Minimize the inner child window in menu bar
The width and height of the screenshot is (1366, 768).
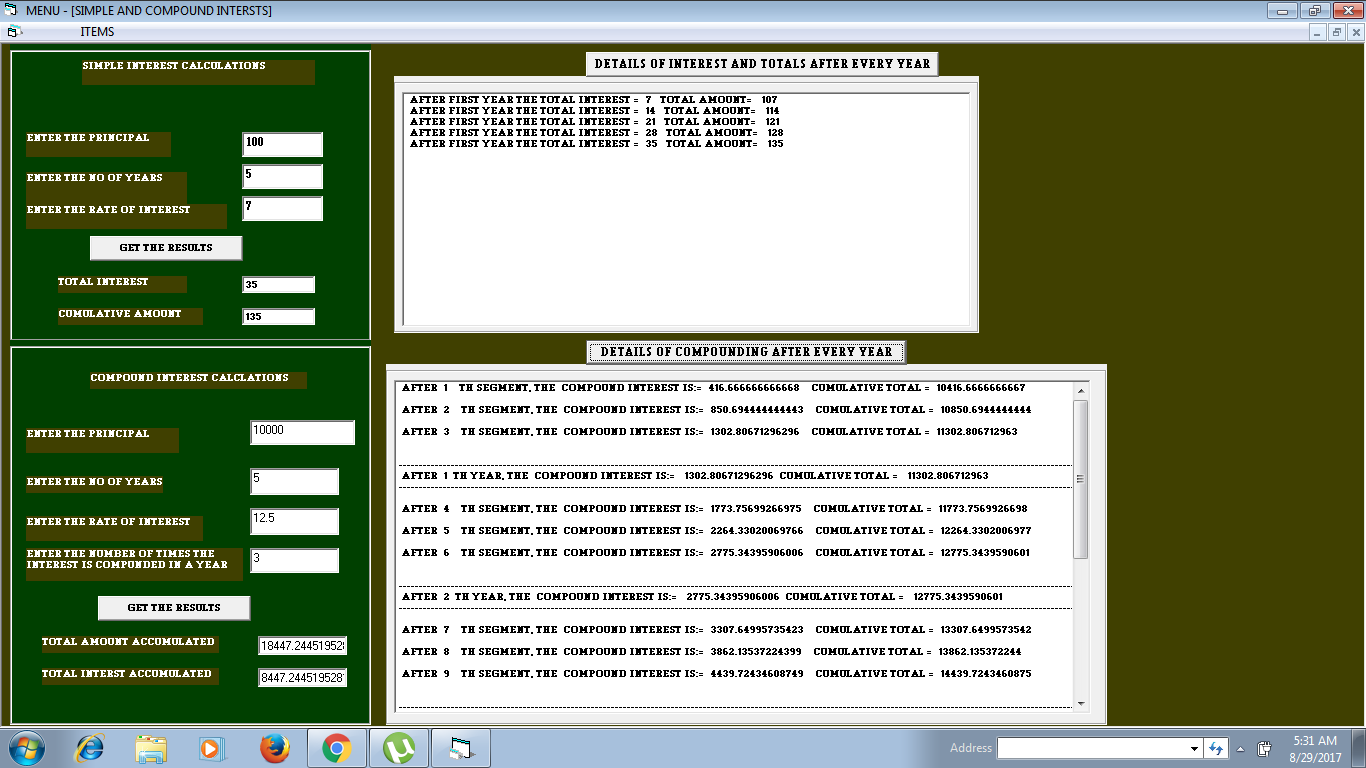(x=1319, y=32)
